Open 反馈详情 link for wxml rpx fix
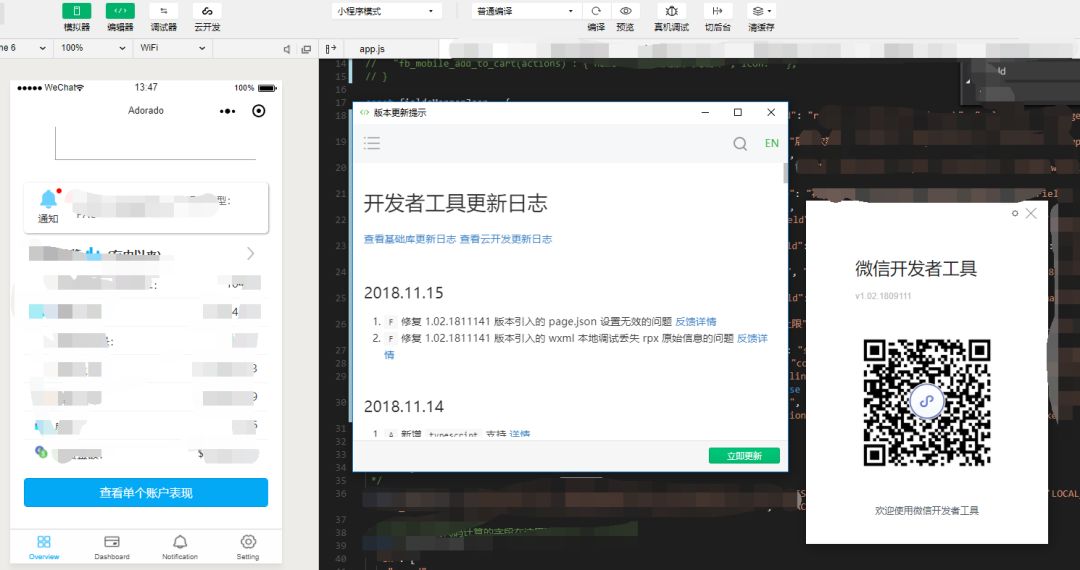 pos(752,339)
